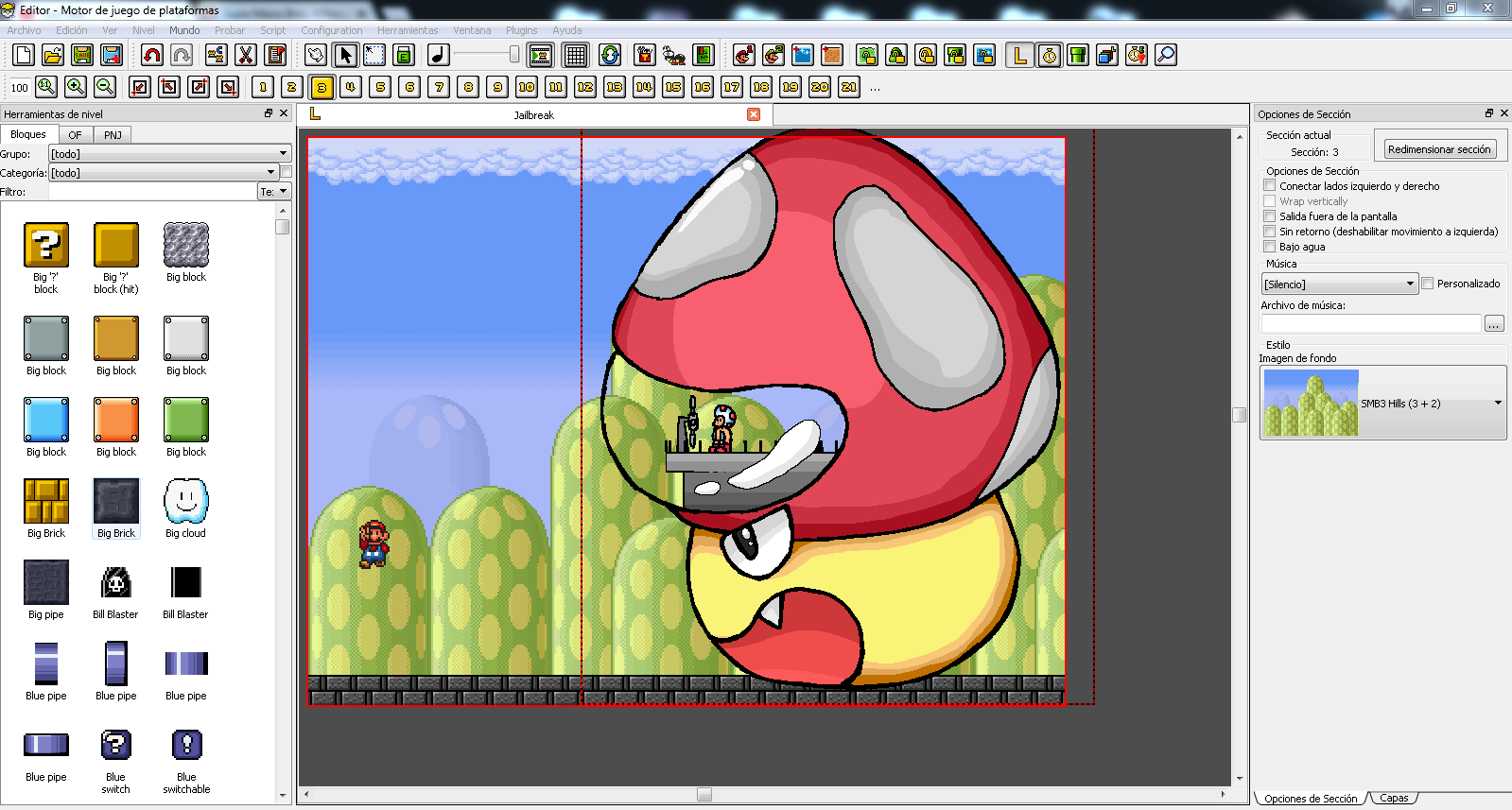The height and width of the screenshot is (810, 1512).
Task: Click Redimensionar sección button
Action: (1439, 148)
